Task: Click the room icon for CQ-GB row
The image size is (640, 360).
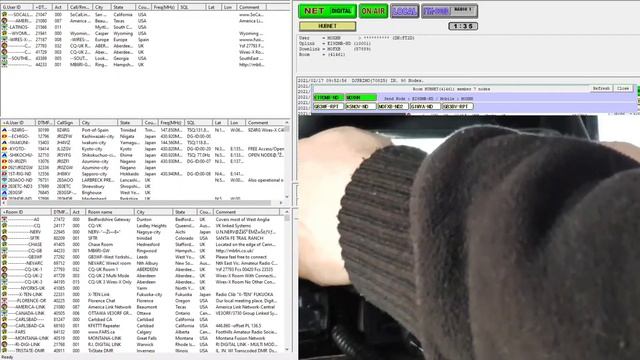Action: coord(4,251)
